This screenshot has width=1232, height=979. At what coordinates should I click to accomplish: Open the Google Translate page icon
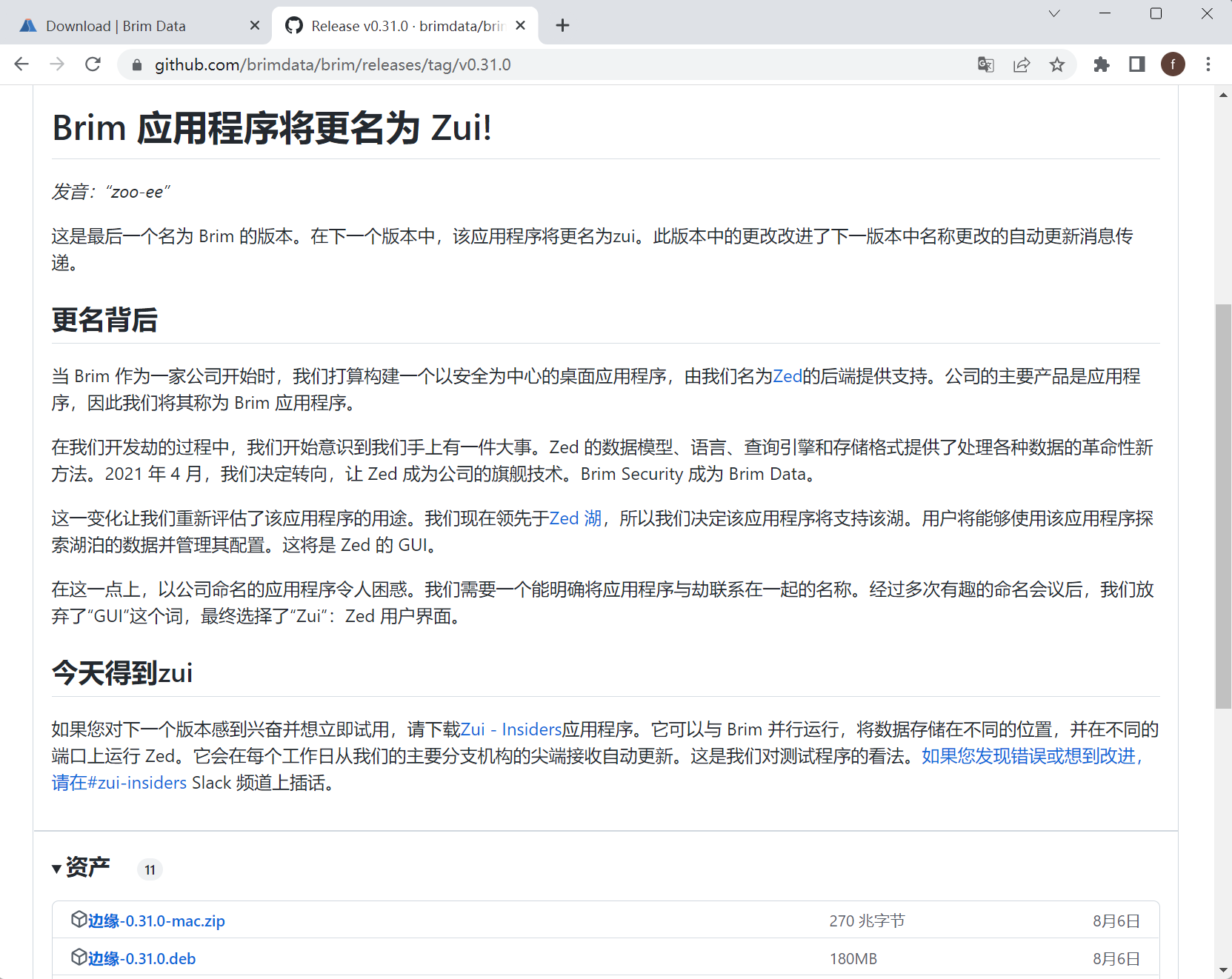click(x=985, y=64)
